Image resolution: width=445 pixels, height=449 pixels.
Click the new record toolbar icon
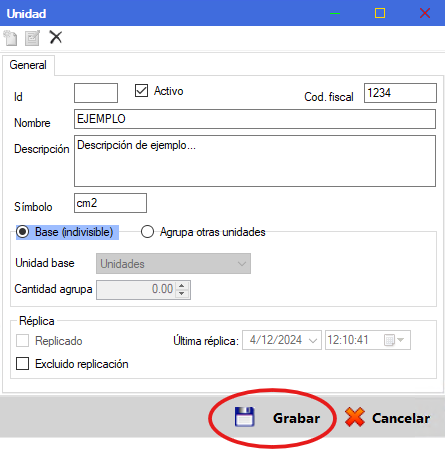(10, 38)
